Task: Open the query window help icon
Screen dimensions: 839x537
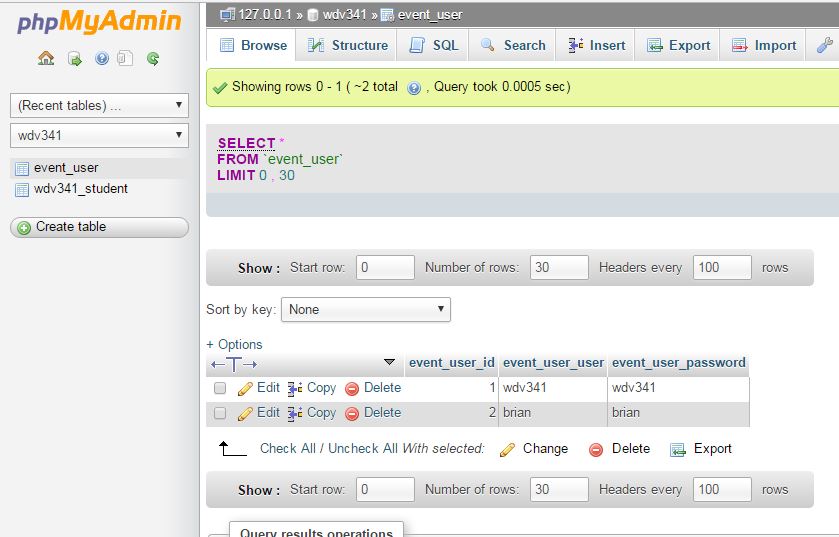Action: click(101, 59)
